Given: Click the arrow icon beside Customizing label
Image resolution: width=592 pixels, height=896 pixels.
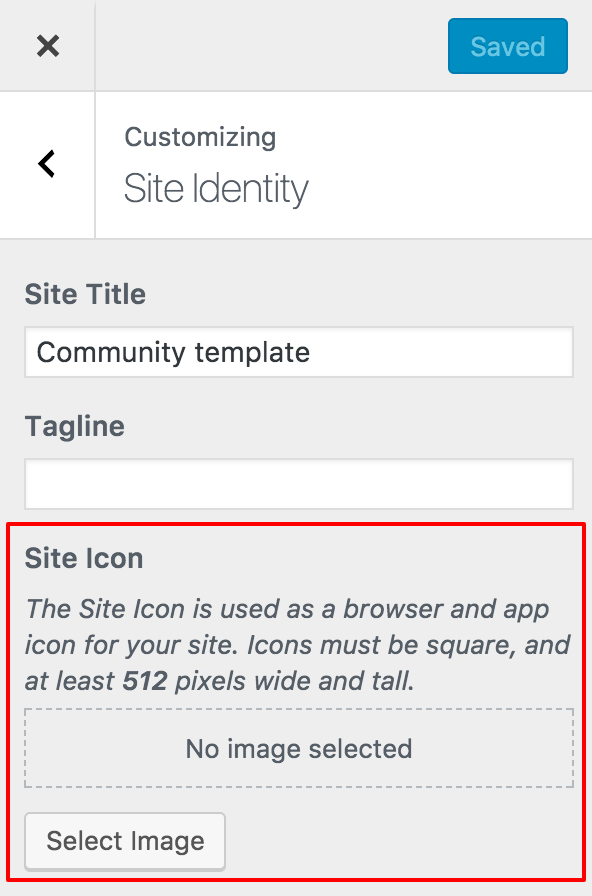Looking at the screenshot, I should click(x=47, y=163).
